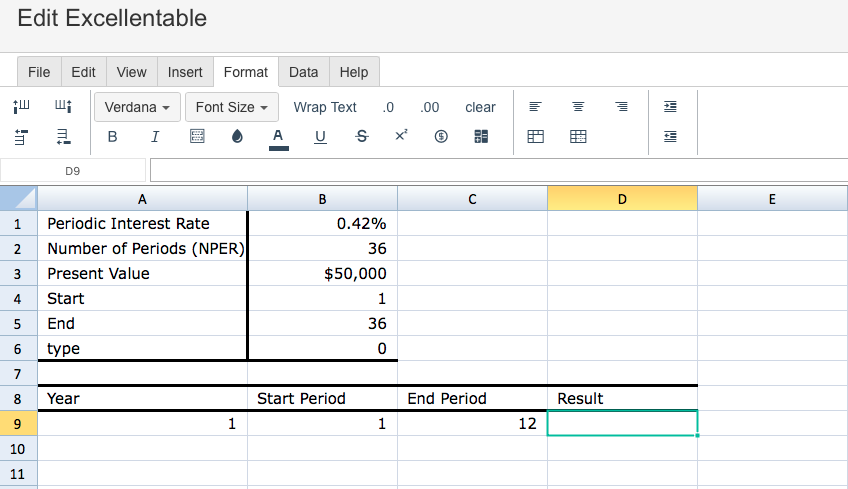Open the cell background fill droplet
The width and height of the screenshot is (848, 489).
[237, 137]
